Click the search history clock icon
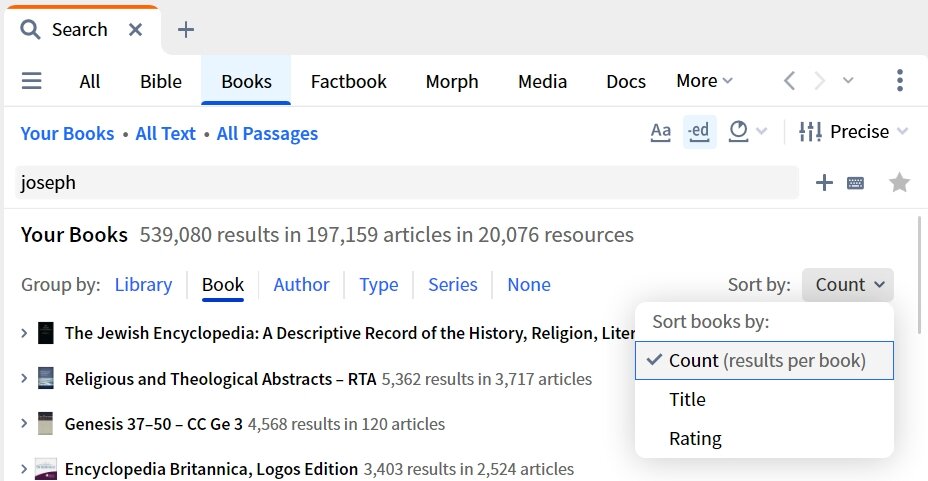The width and height of the screenshot is (928, 481). [738, 131]
